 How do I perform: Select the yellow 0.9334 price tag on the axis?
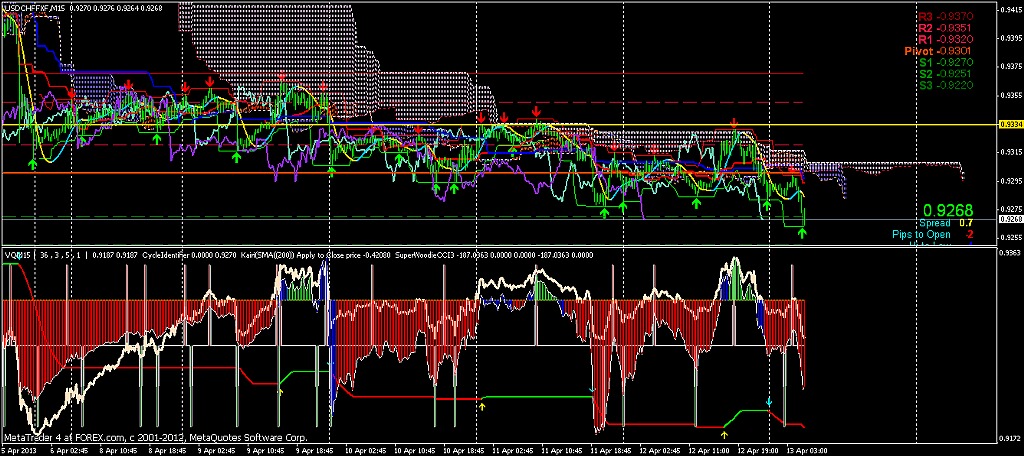point(1010,125)
